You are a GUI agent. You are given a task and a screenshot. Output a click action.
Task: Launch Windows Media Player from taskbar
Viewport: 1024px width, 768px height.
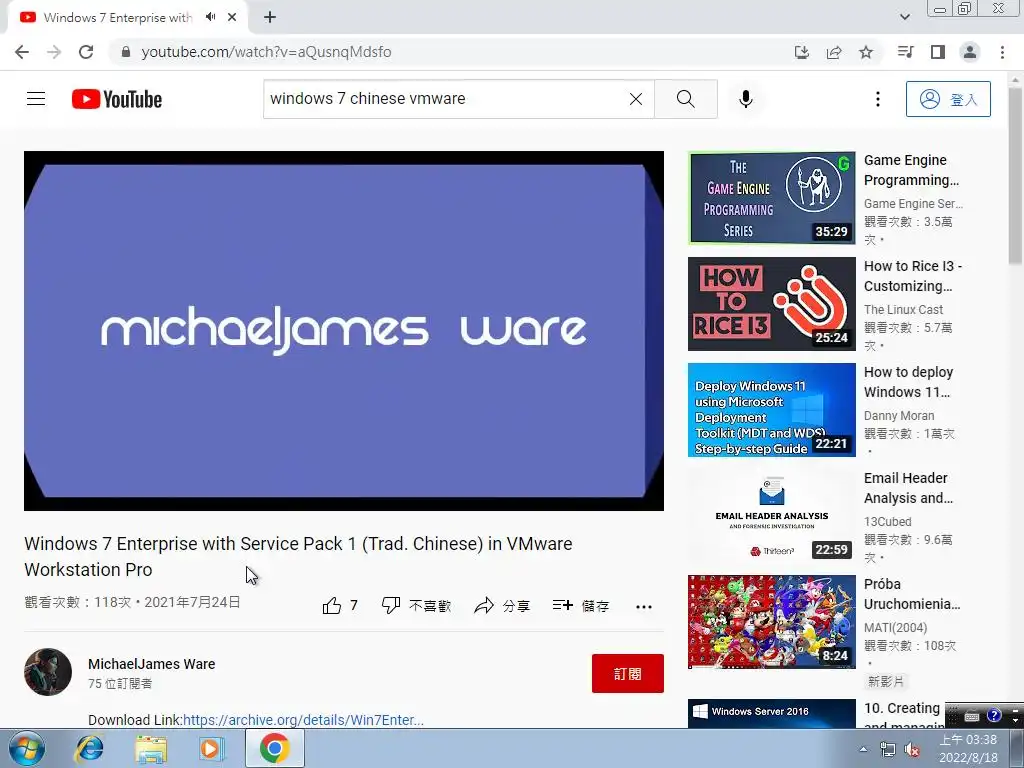click(212, 748)
